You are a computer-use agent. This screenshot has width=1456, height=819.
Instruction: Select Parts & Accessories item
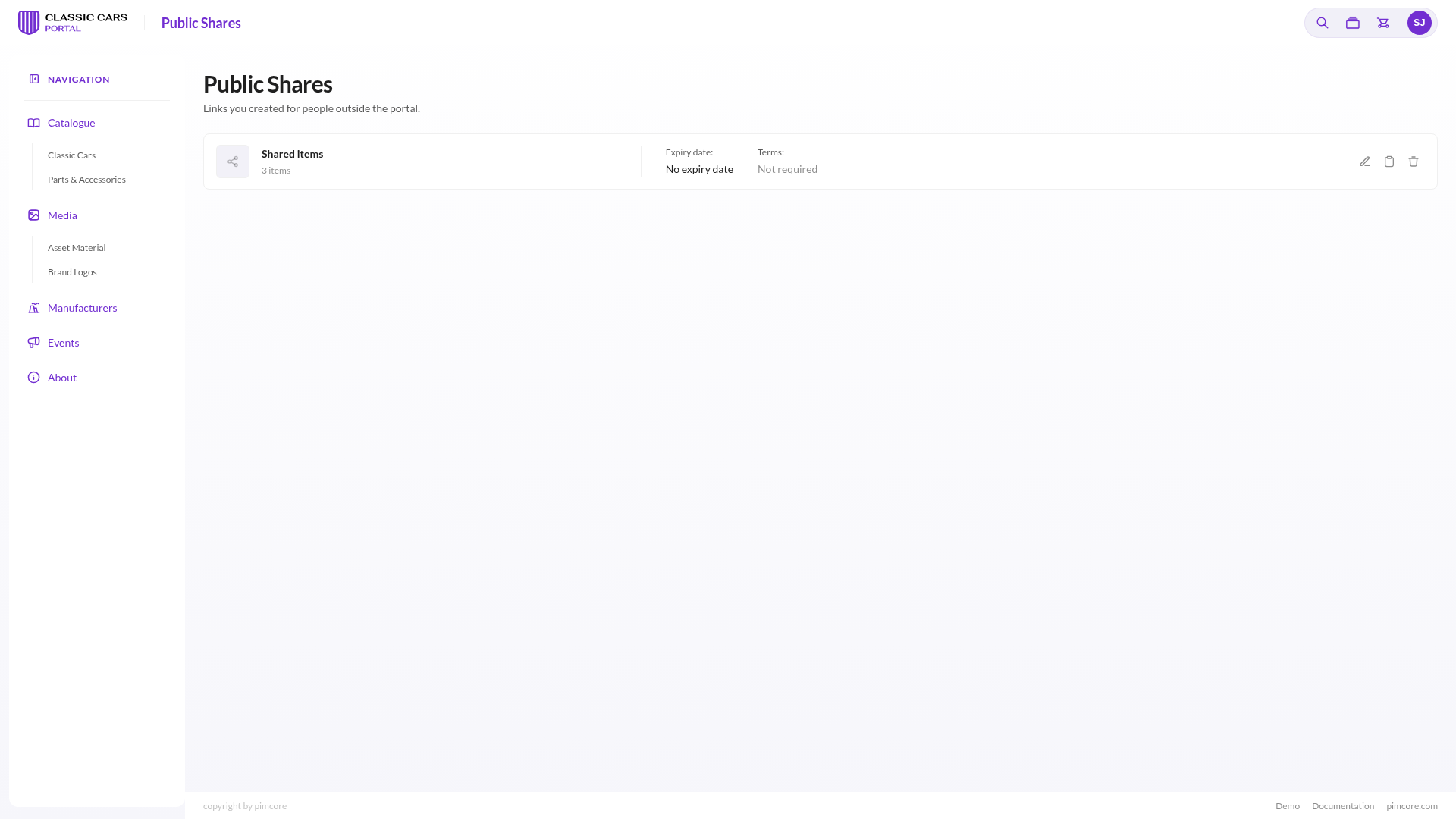coord(86,180)
